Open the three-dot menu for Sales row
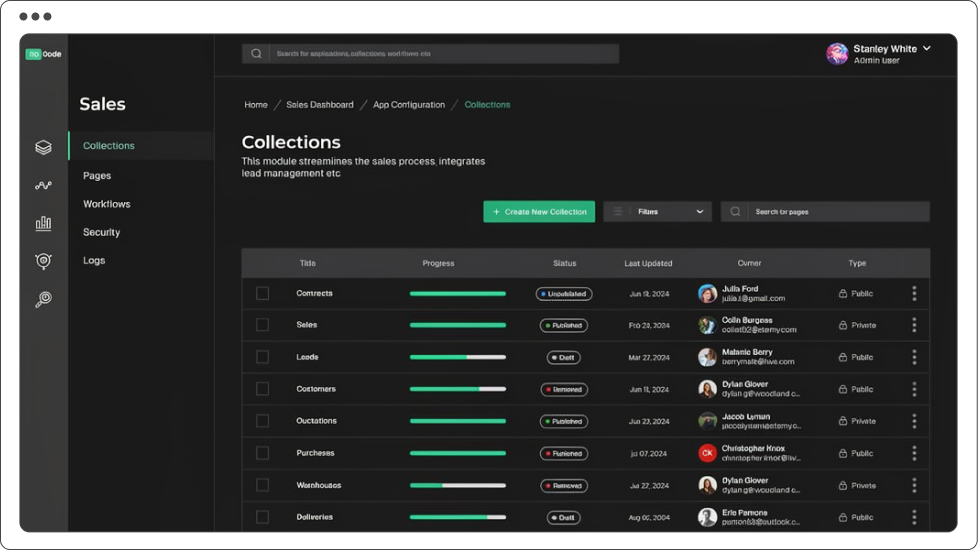This screenshot has height=550, width=978. click(x=914, y=325)
